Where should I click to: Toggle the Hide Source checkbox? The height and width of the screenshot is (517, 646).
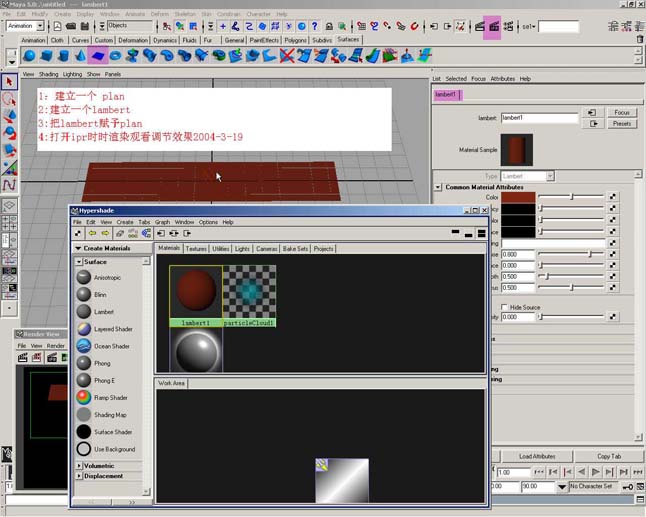504,307
